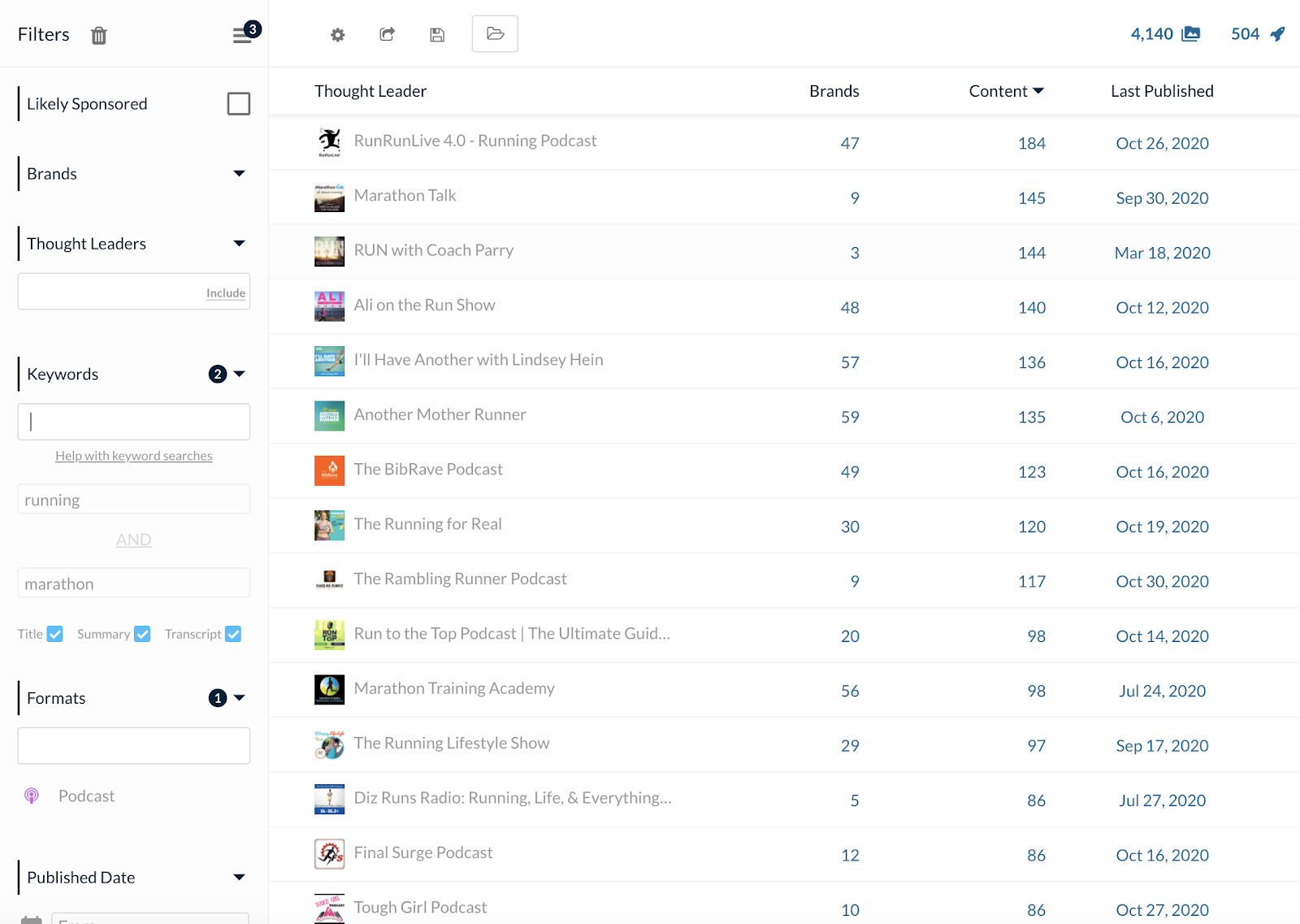The width and height of the screenshot is (1300, 924).
Task: Open I'll Have Another thumbnail
Action: [x=329, y=362]
